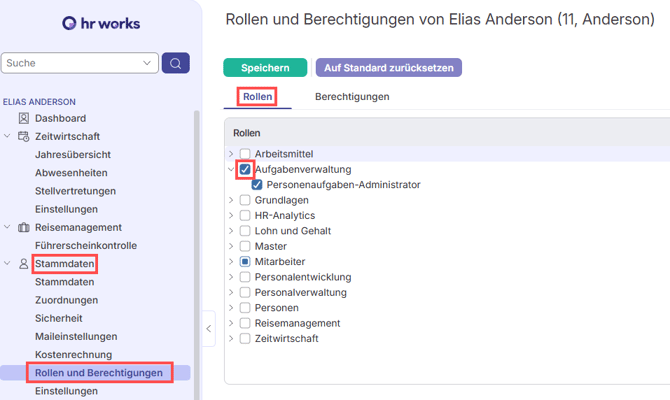Check the Grundlagen checkbox
This screenshot has width=670, height=400.
pos(245,200)
